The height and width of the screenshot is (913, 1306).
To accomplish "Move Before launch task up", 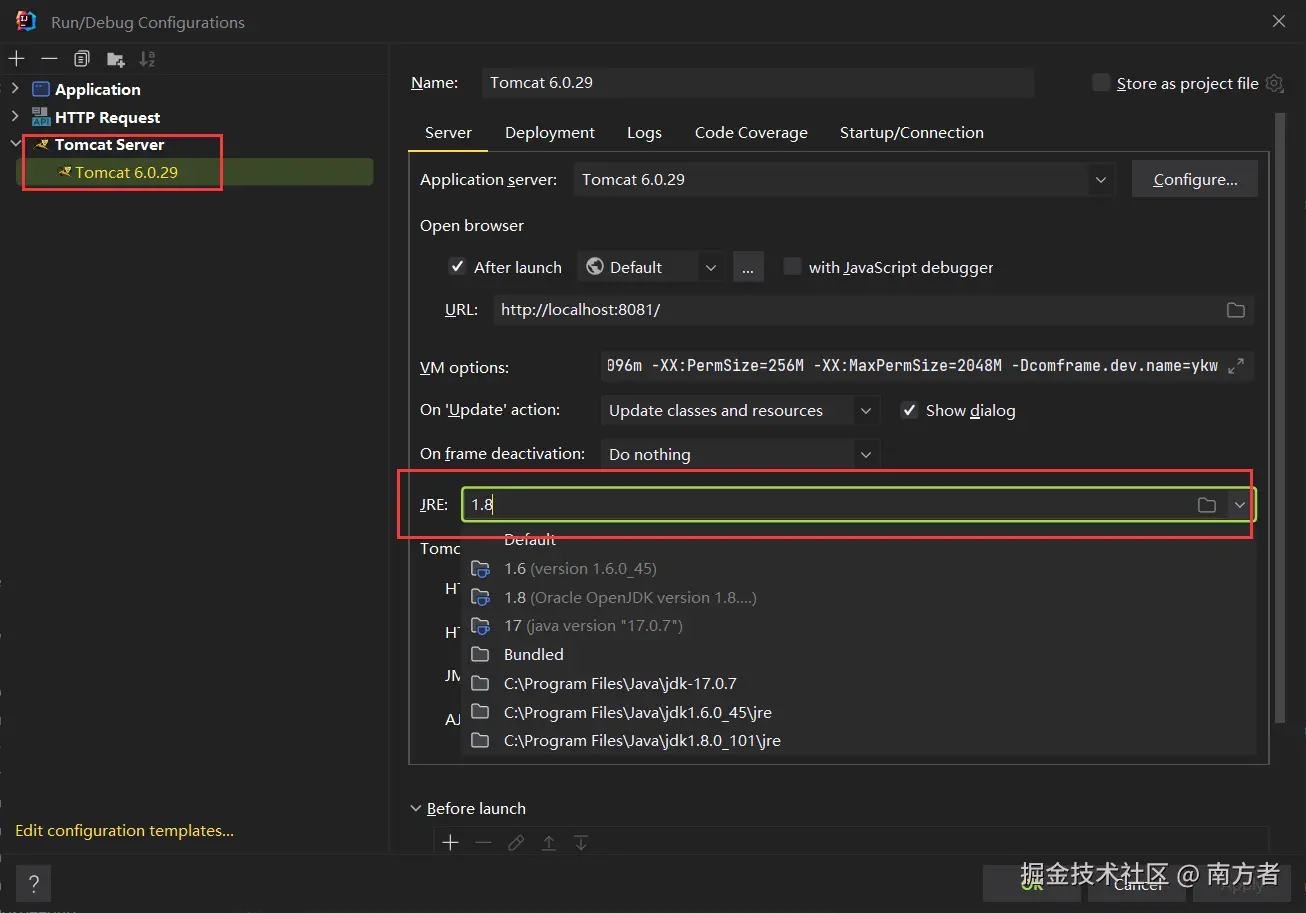I will pyautogui.click(x=549, y=843).
